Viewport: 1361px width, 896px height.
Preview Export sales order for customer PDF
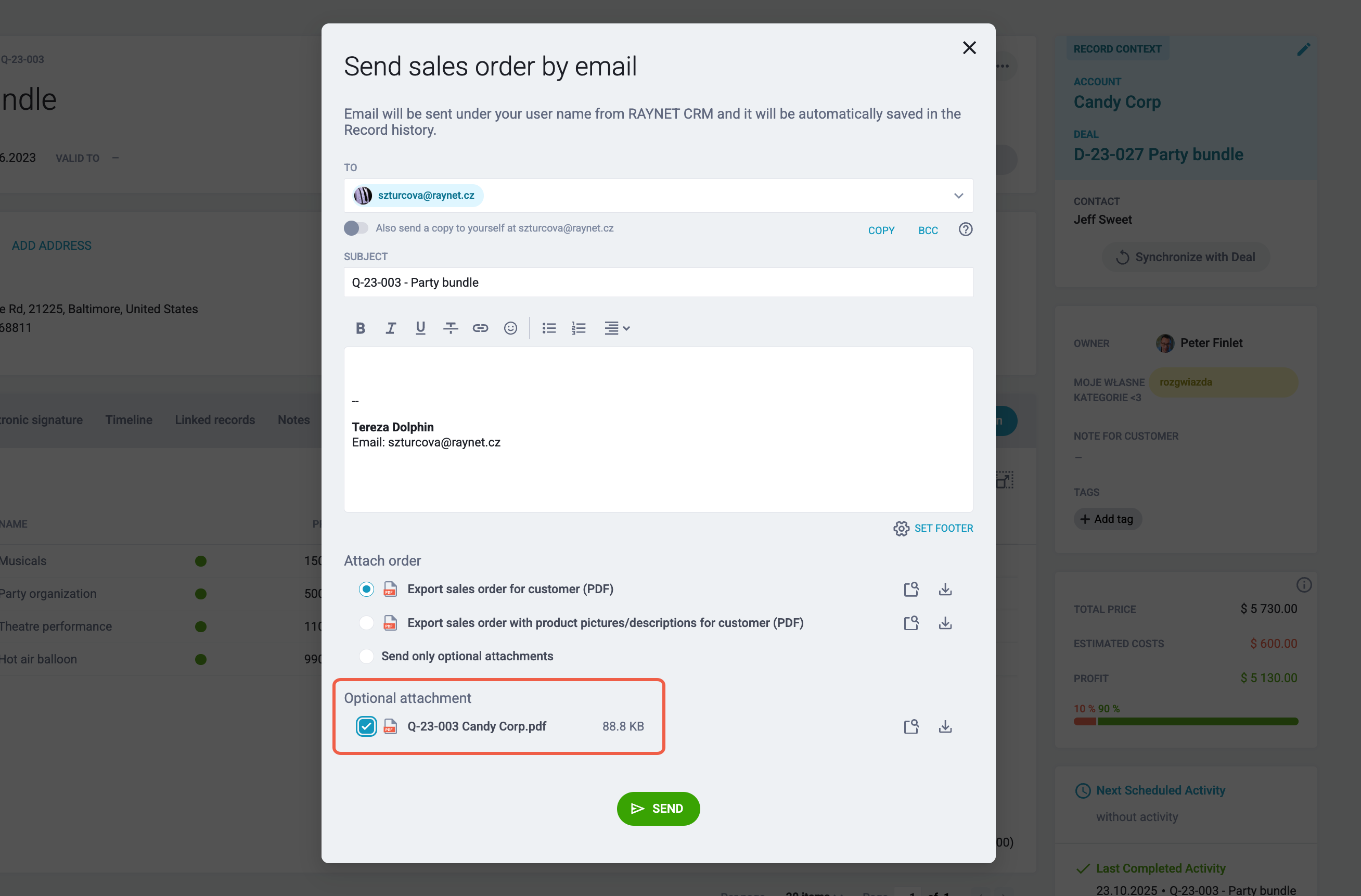[x=911, y=590]
